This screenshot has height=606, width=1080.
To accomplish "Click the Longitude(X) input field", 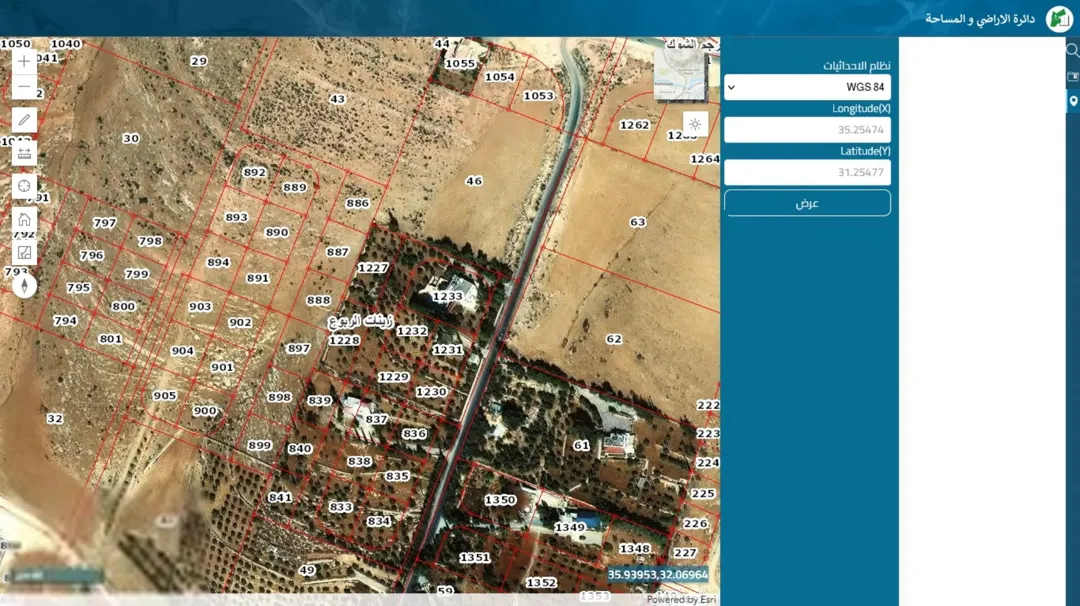I will 807,129.
